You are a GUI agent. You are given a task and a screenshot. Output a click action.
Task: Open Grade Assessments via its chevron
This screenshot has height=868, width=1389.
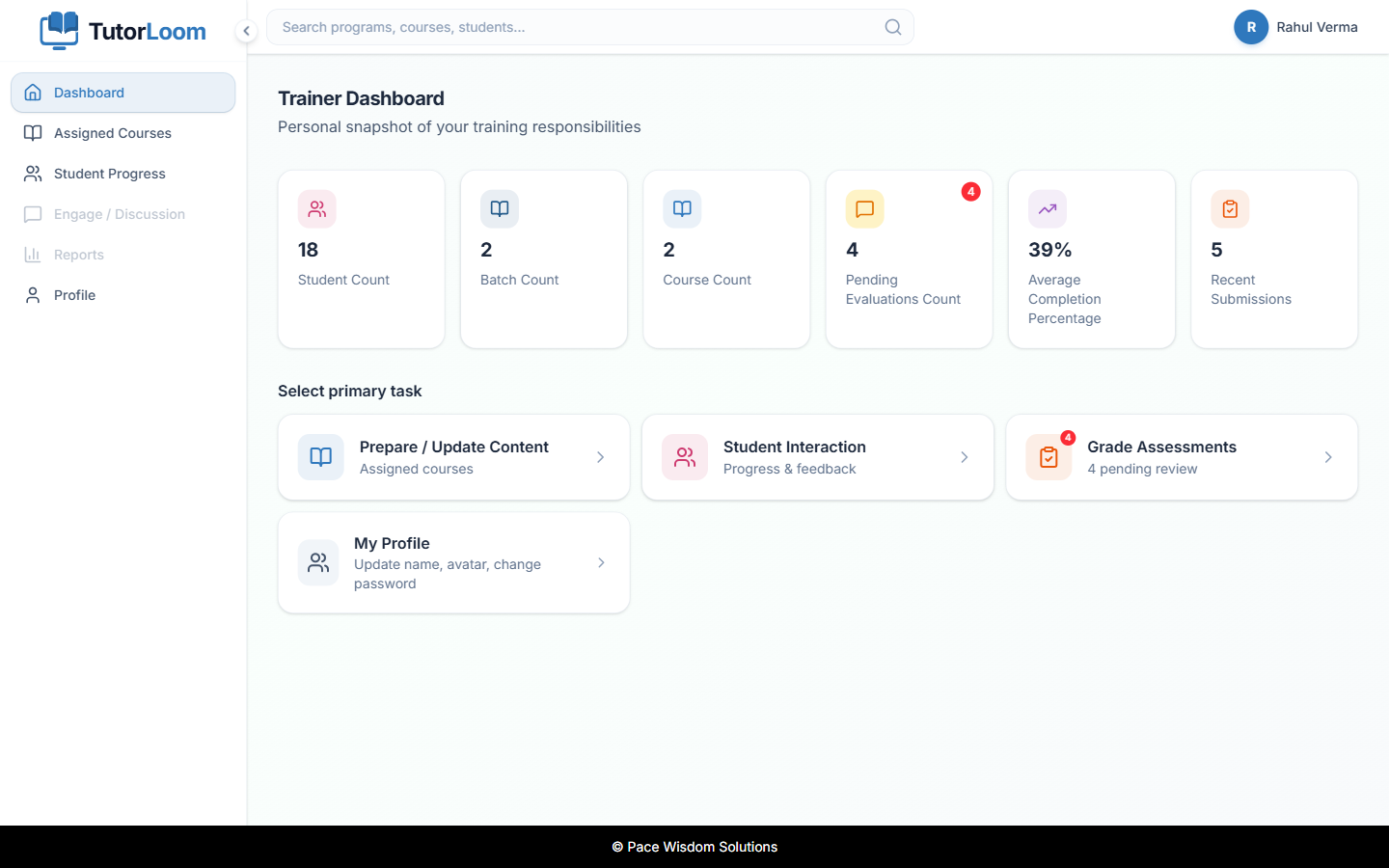(1328, 457)
